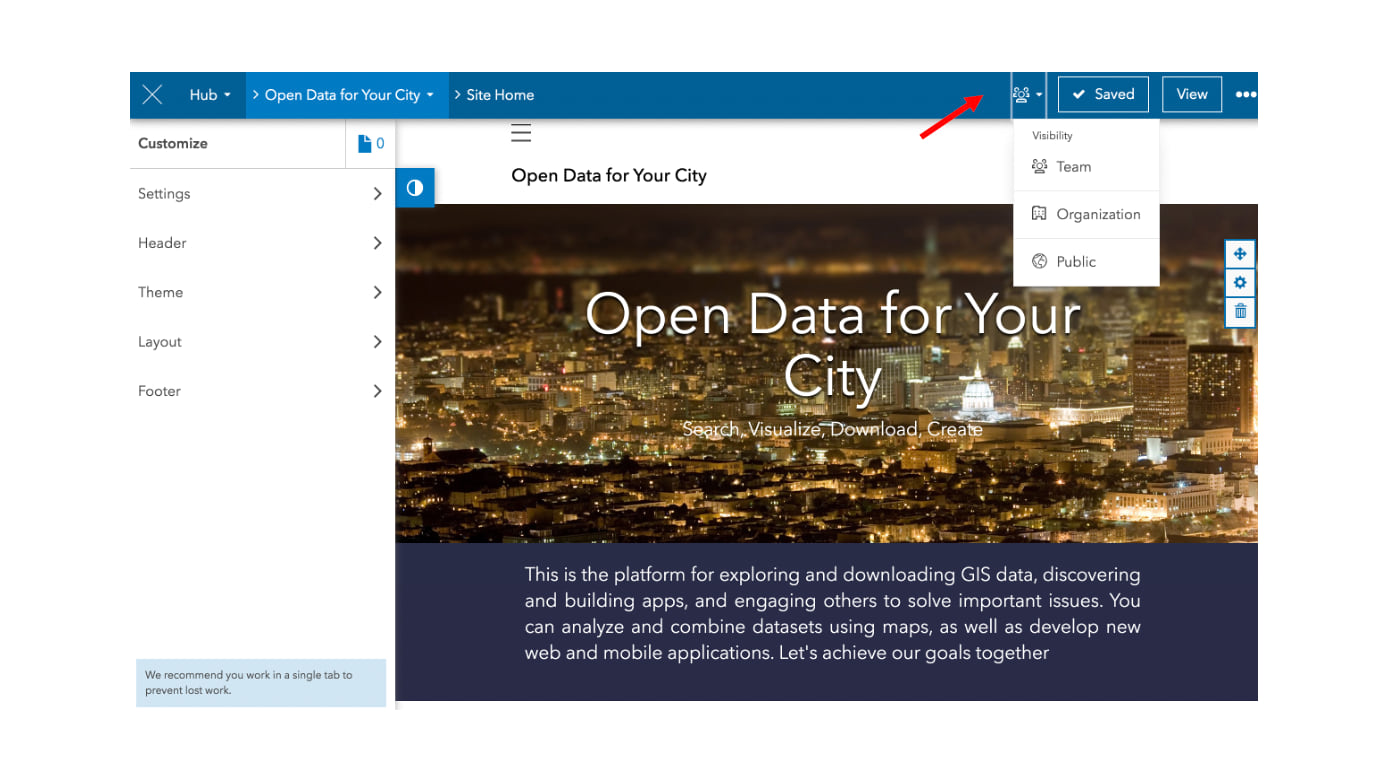This screenshot has height=782, width=1398.
Task: Click the Saved button
Action: [1103, 94]
